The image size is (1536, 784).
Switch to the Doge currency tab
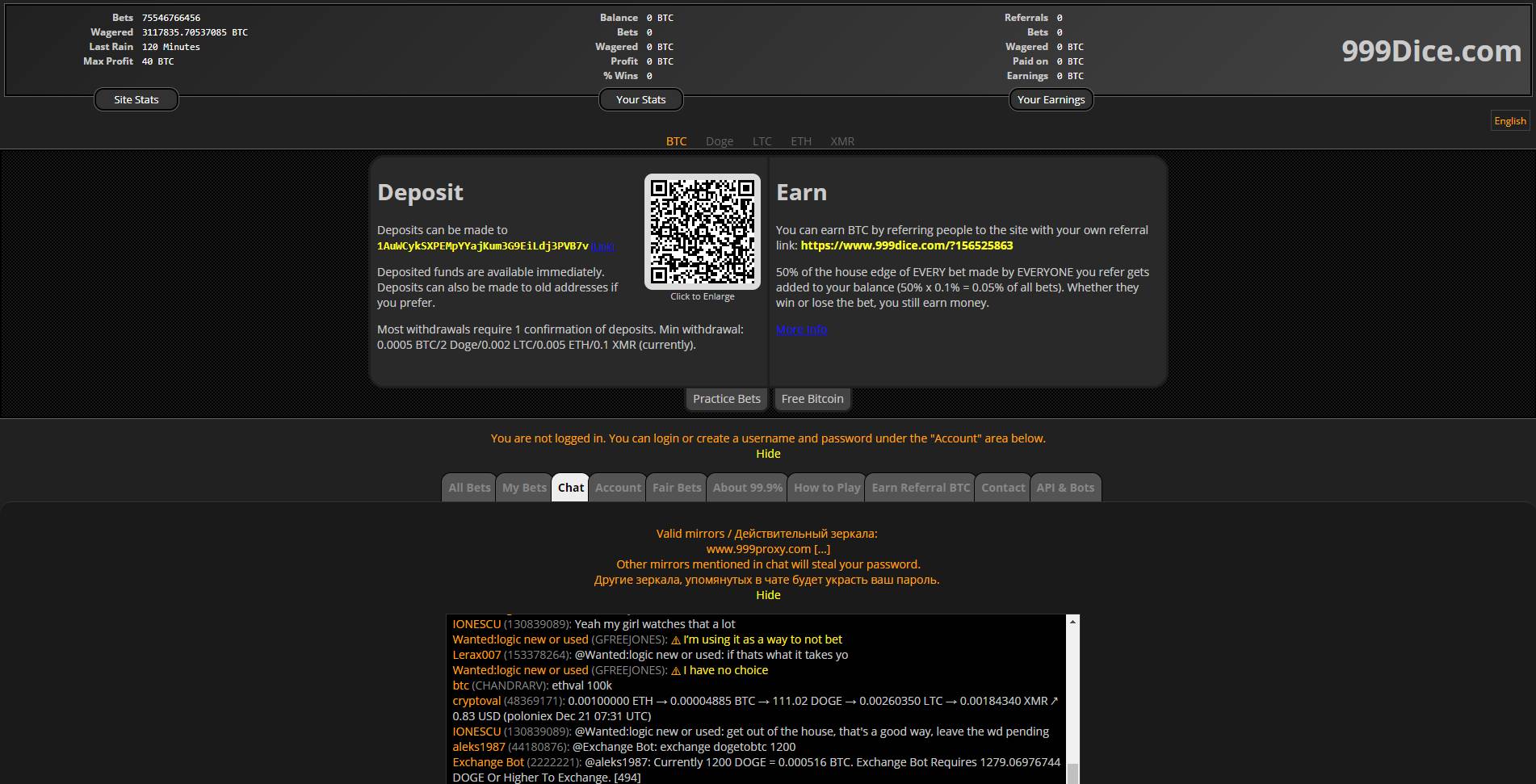pos(720,141)
